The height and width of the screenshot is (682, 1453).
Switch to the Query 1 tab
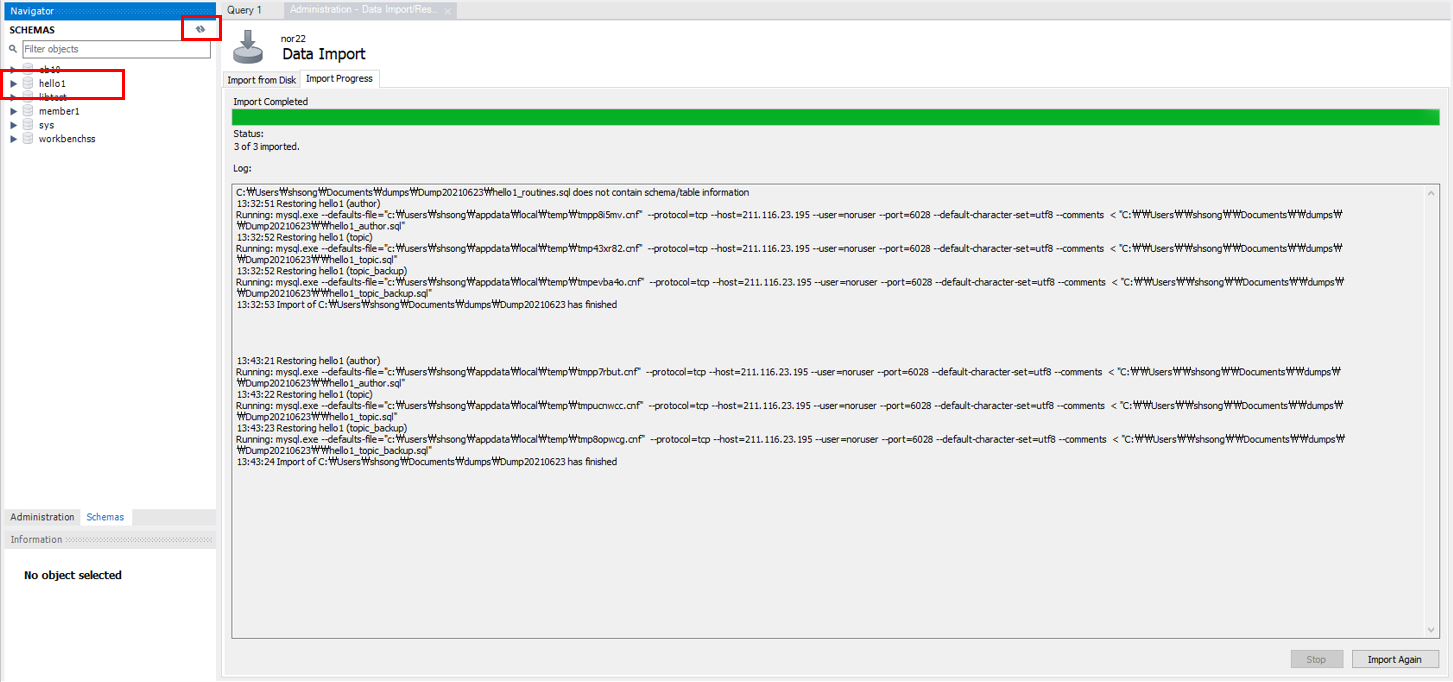coord(245,10)
